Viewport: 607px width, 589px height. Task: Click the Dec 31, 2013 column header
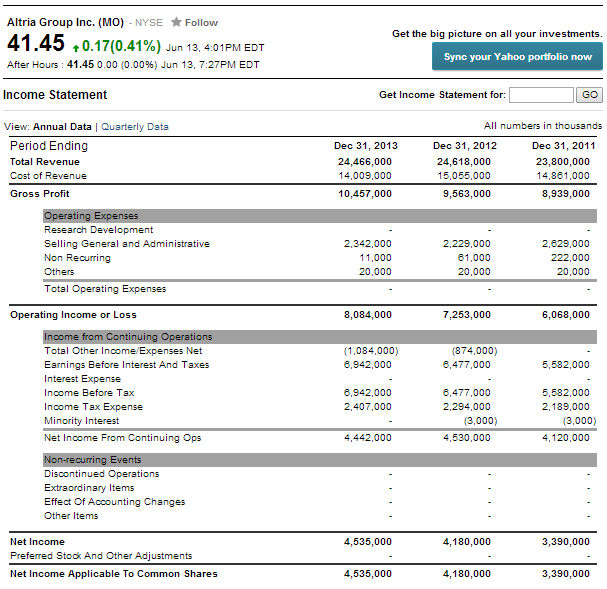pos(366,146)
